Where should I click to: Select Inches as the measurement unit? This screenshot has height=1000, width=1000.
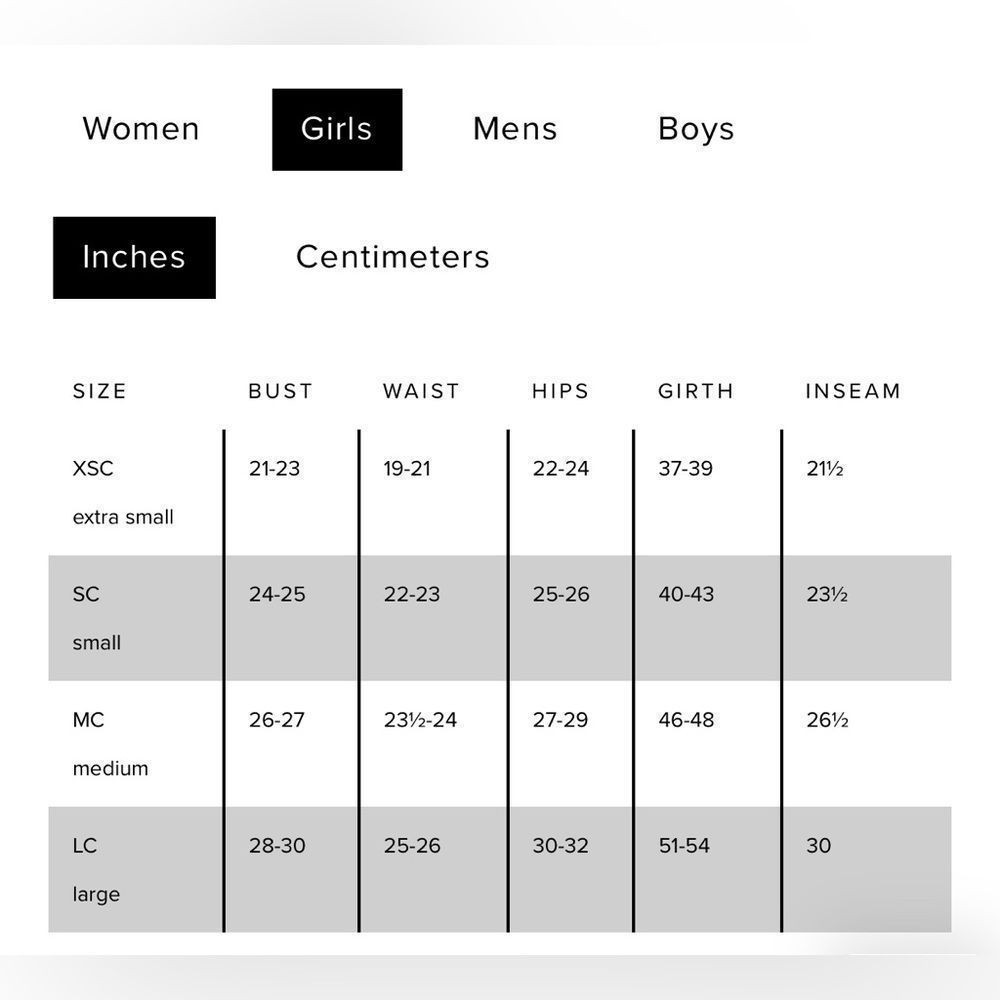tap(134, 257)
